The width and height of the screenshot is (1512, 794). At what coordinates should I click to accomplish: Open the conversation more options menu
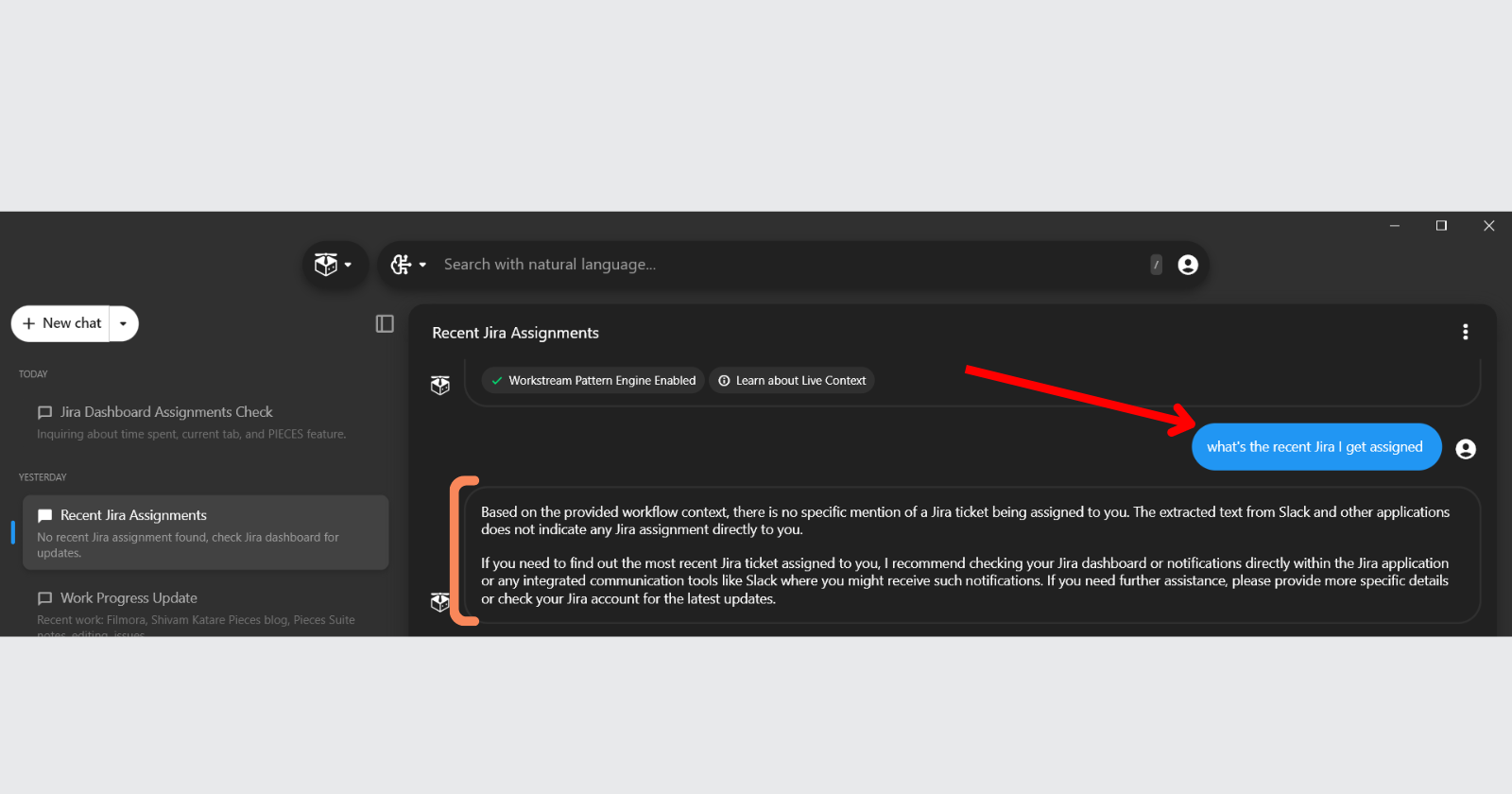(x=1466, y=332)
